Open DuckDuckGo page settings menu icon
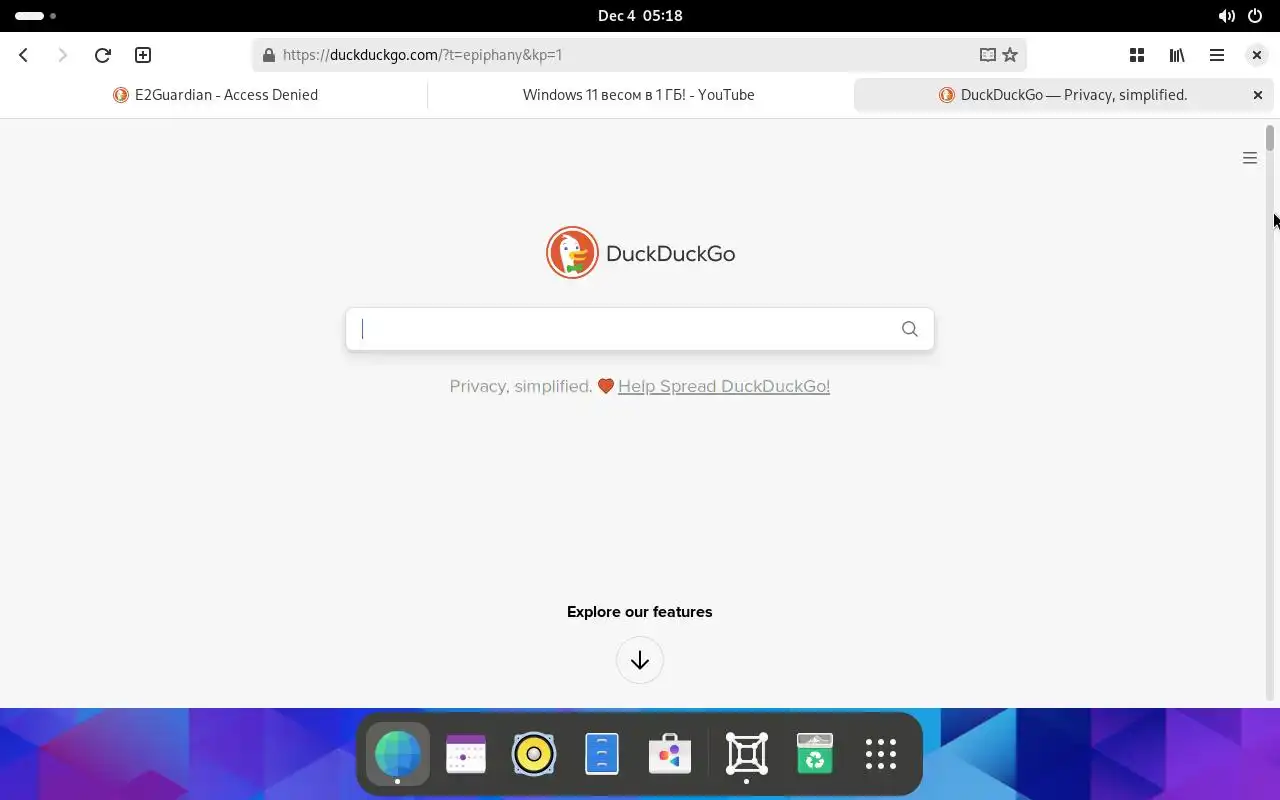The image size is (1280, 800). click(1250, 158)
